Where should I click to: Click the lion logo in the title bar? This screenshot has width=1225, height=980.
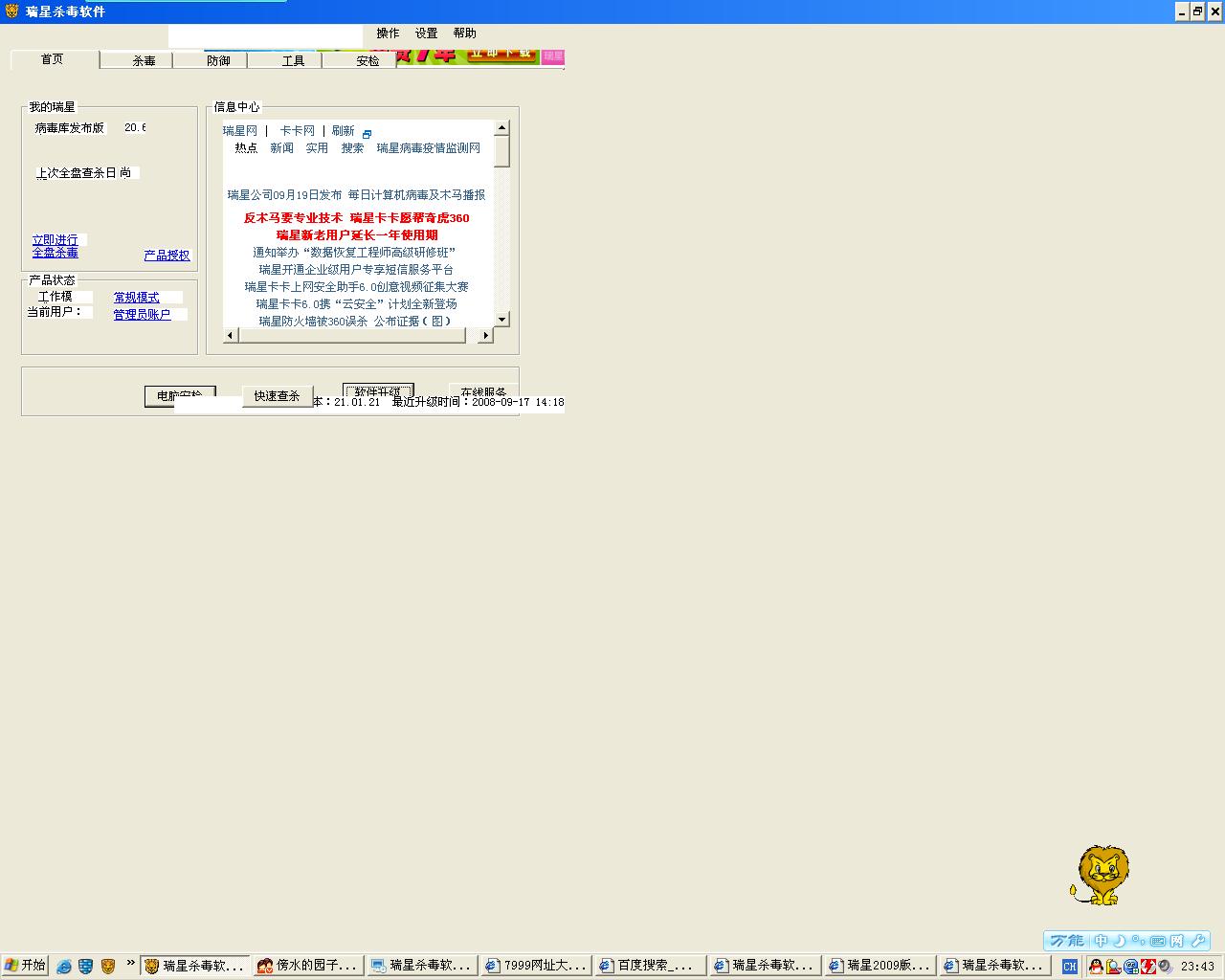(x=11, y=11)
